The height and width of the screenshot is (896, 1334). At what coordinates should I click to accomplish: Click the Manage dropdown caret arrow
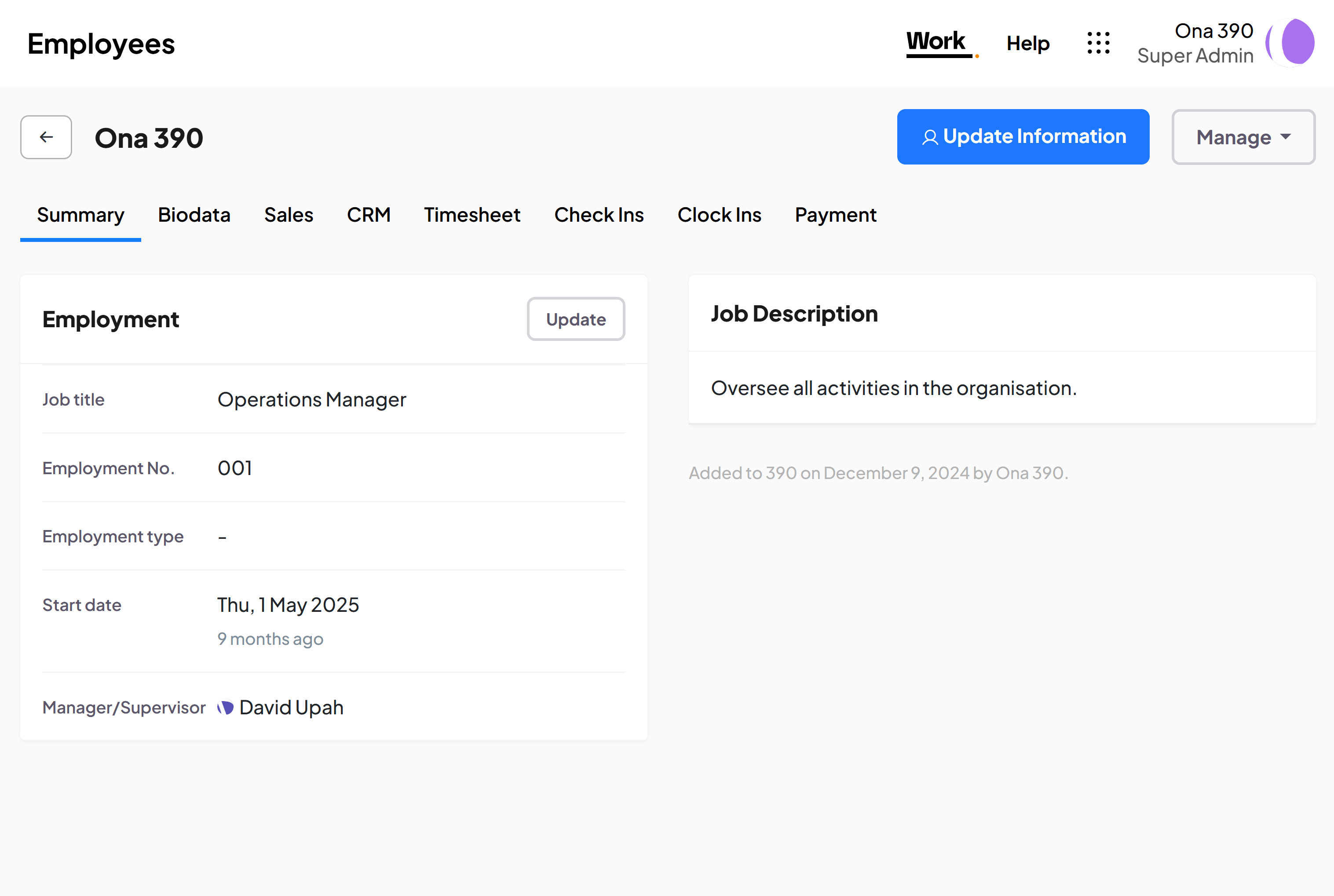tap(1286, 136)
